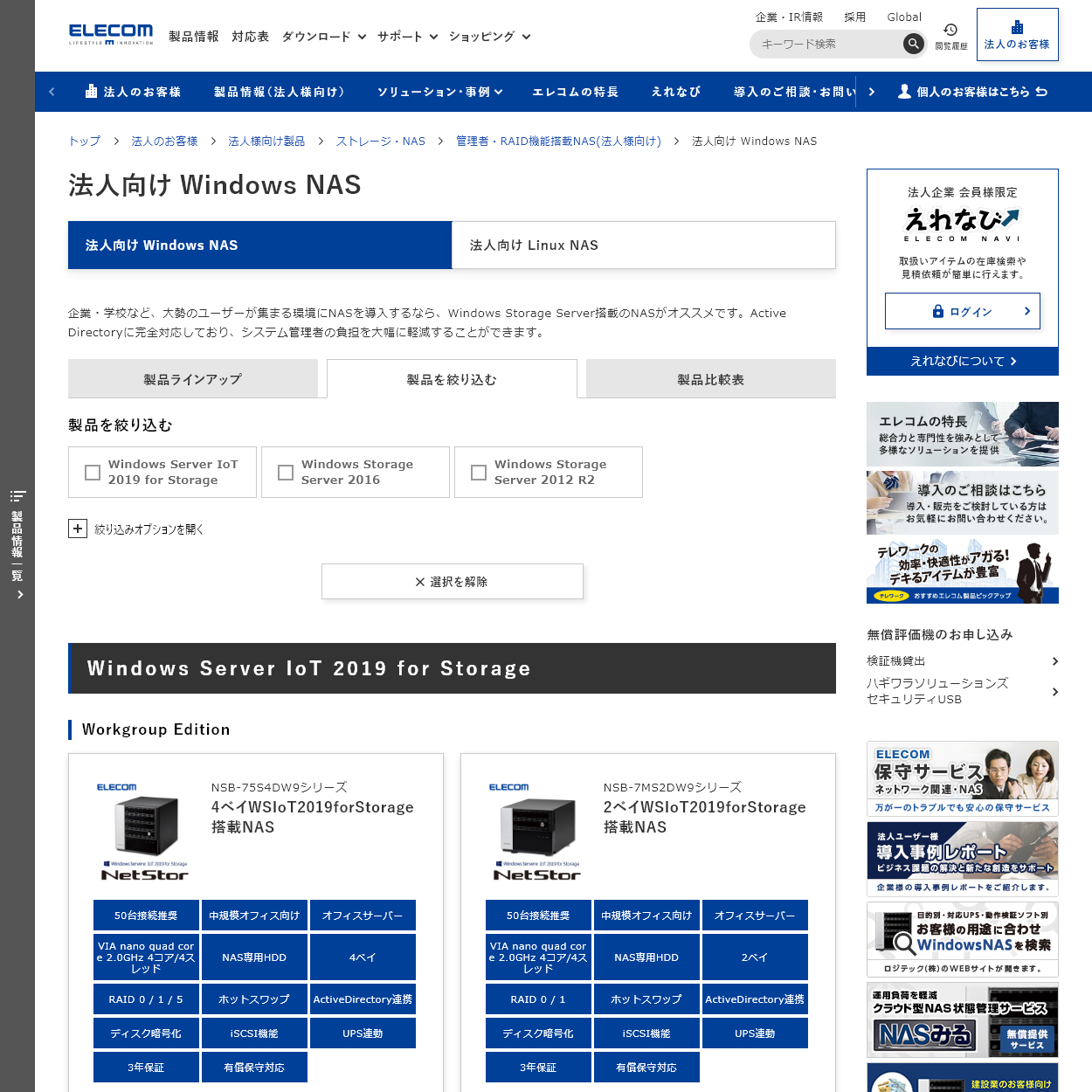Screen dimensions: 1092x1092
Task: Open えれなびについて link
Action: coord(963,361)
